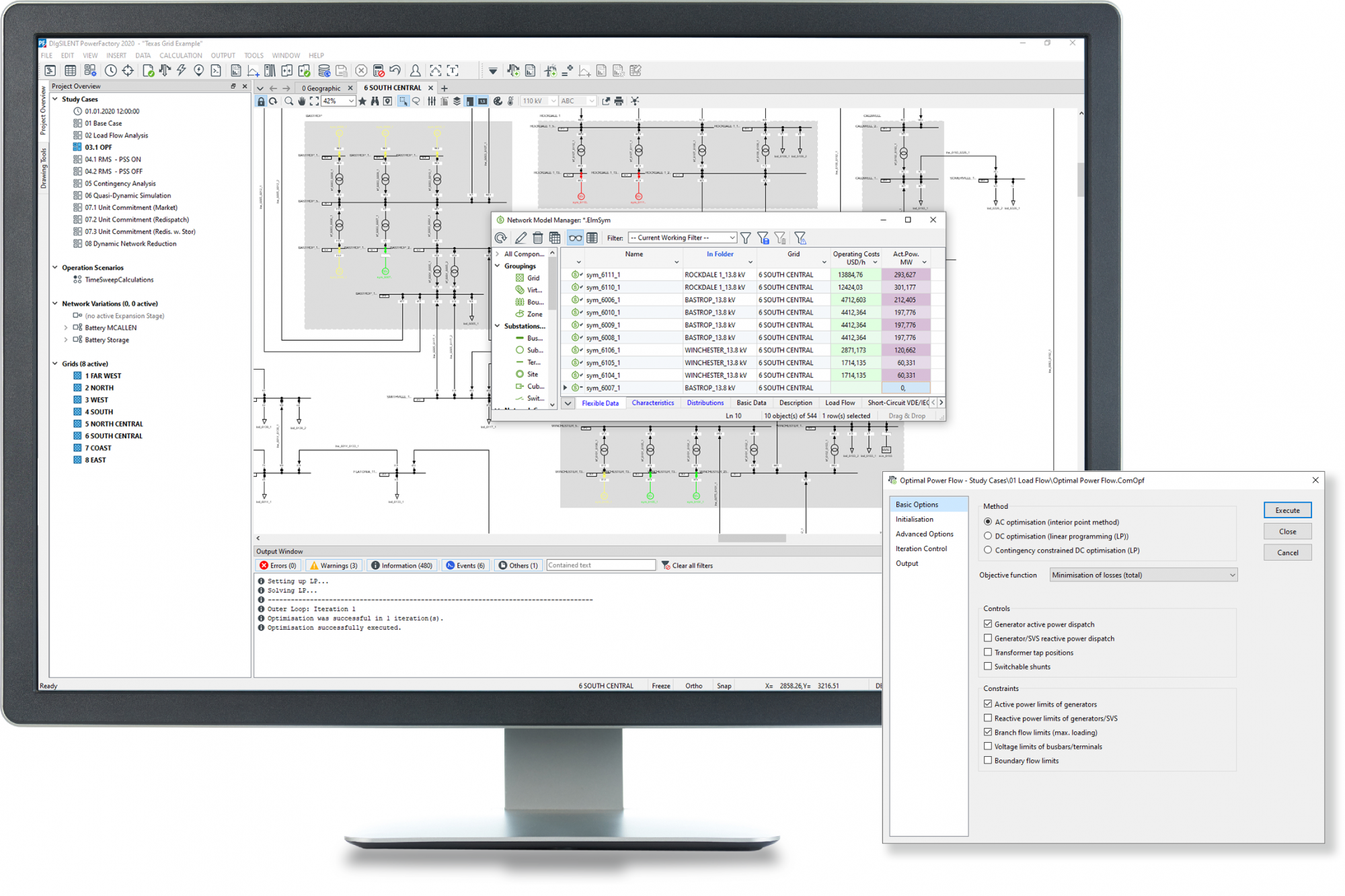The height and width of the screenshot is (896, 1345).
Task: Click refresh icon in Network Model Manager toolbar
Action: (x=501, y=238)
